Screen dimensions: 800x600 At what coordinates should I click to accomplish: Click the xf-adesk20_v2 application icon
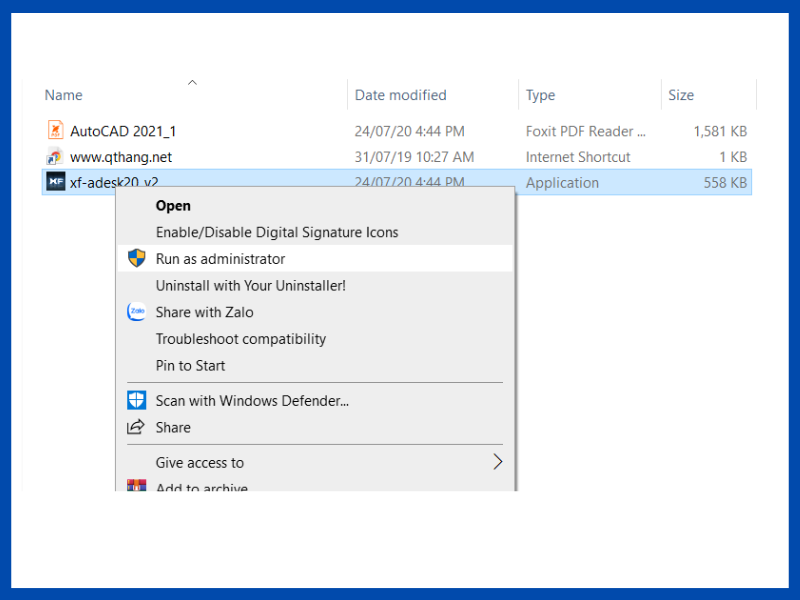55,182
